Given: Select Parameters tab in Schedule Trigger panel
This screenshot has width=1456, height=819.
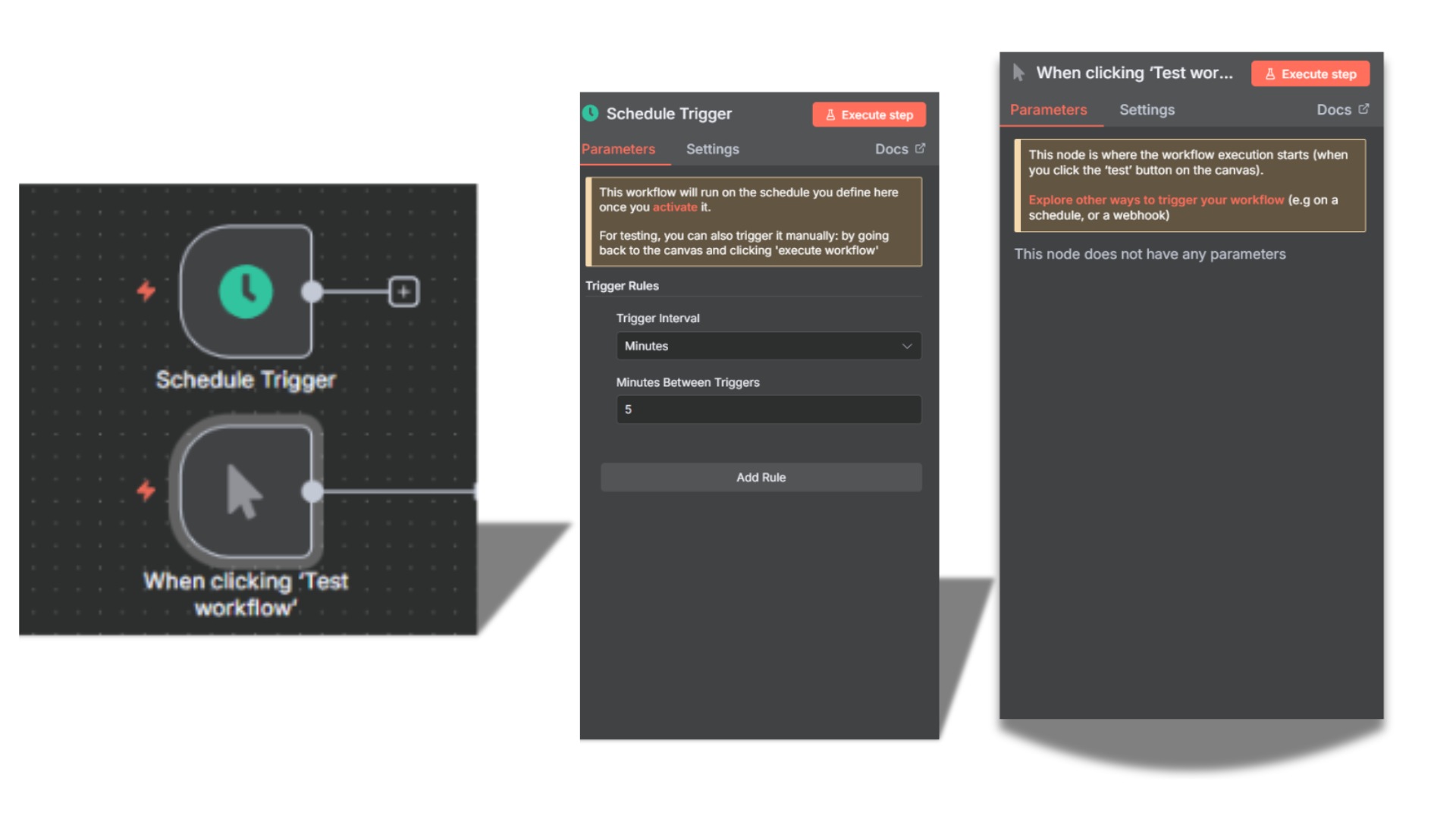Looking at the screenshot, I should click(x=618, y=149).
